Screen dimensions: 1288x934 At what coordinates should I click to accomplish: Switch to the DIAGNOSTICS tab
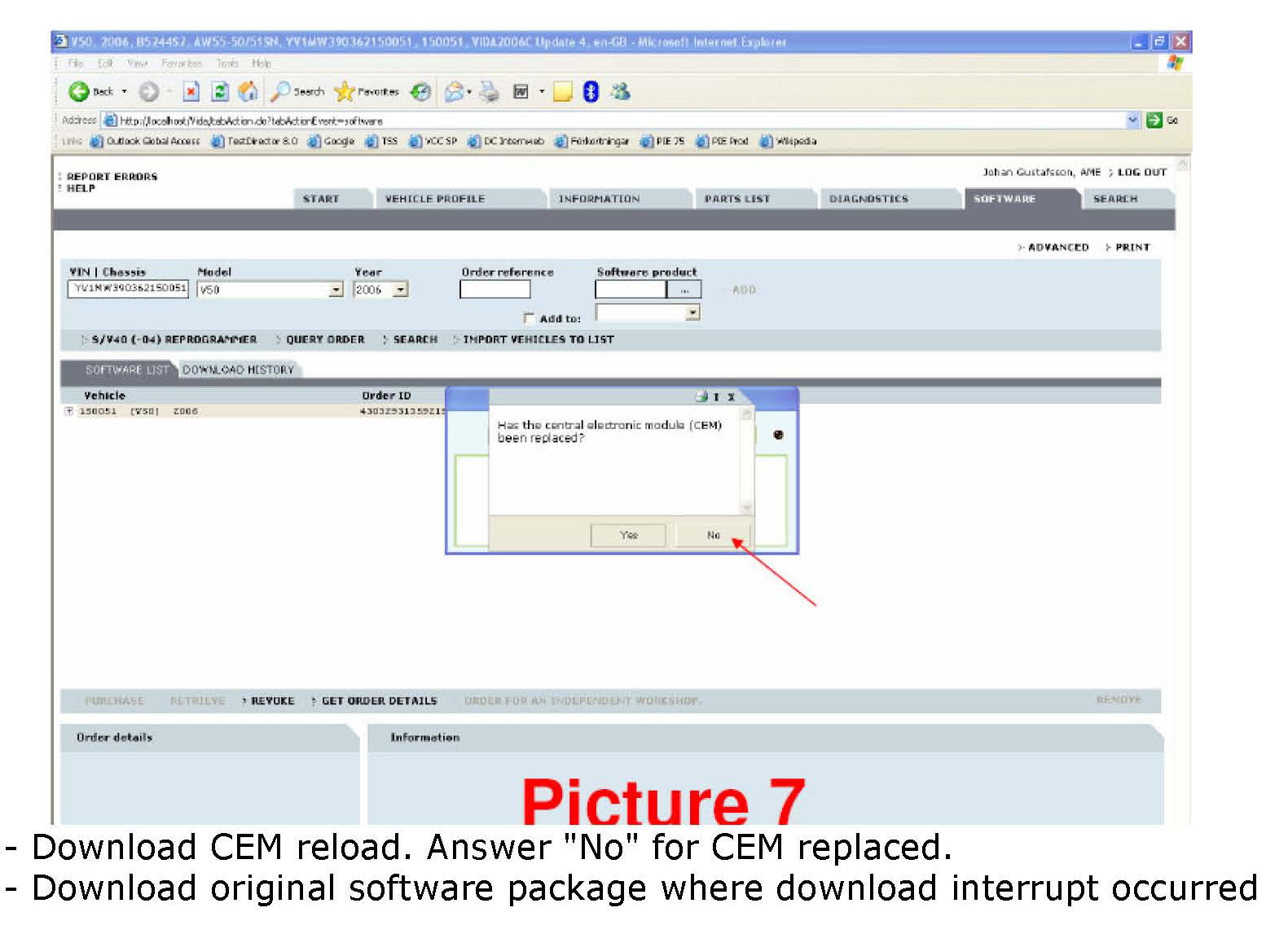[x=868, y=199]
